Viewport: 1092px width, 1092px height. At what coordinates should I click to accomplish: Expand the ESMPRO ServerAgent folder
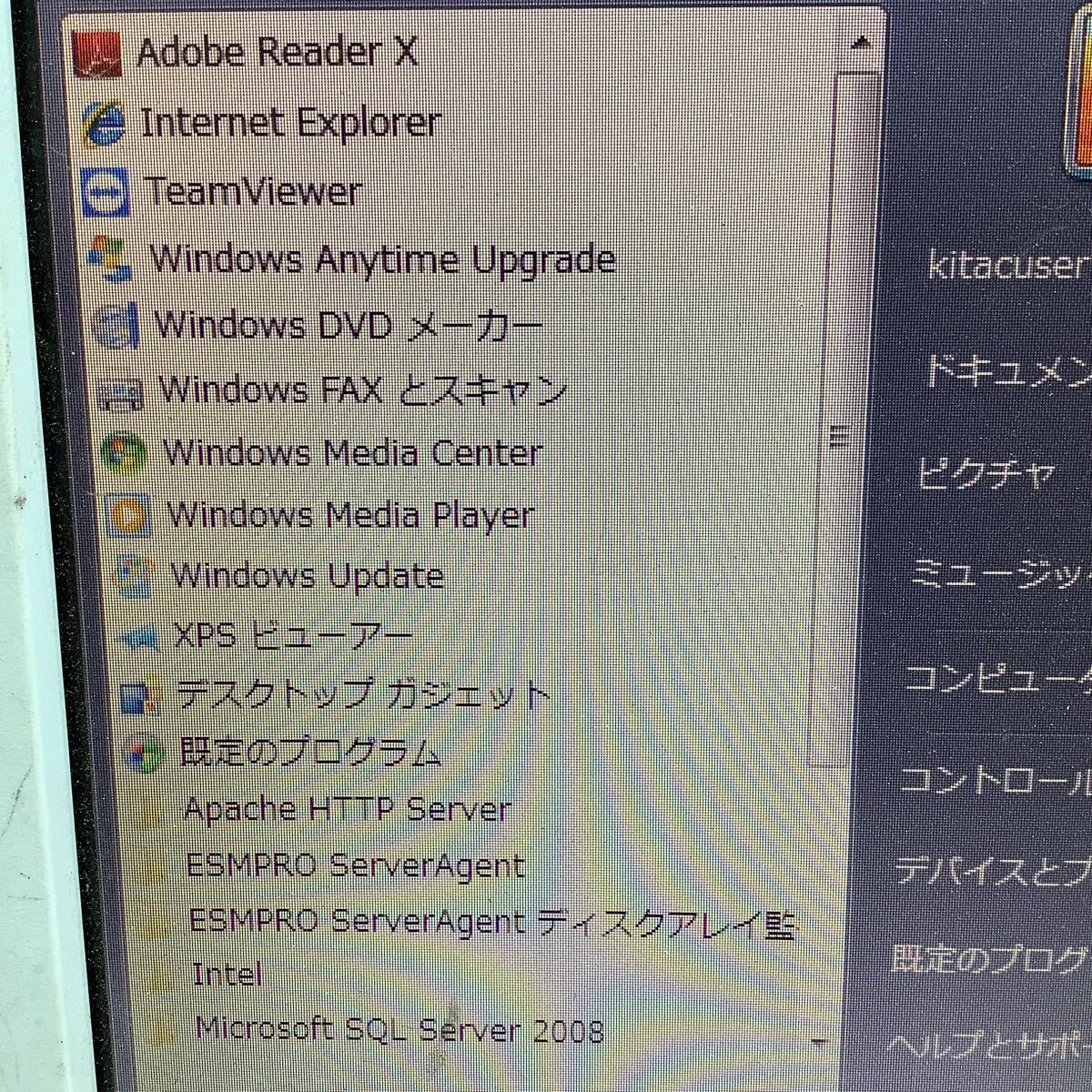pyautogui.click(x=356, y=864)
